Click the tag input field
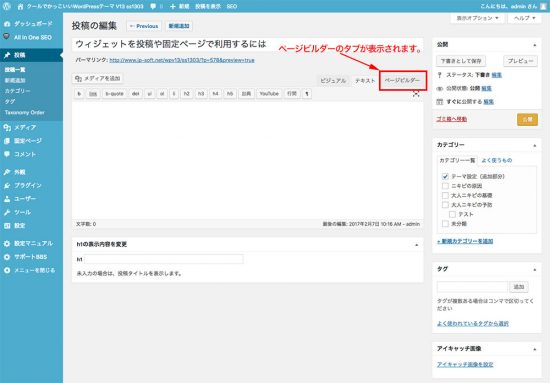 coord(472,287)
